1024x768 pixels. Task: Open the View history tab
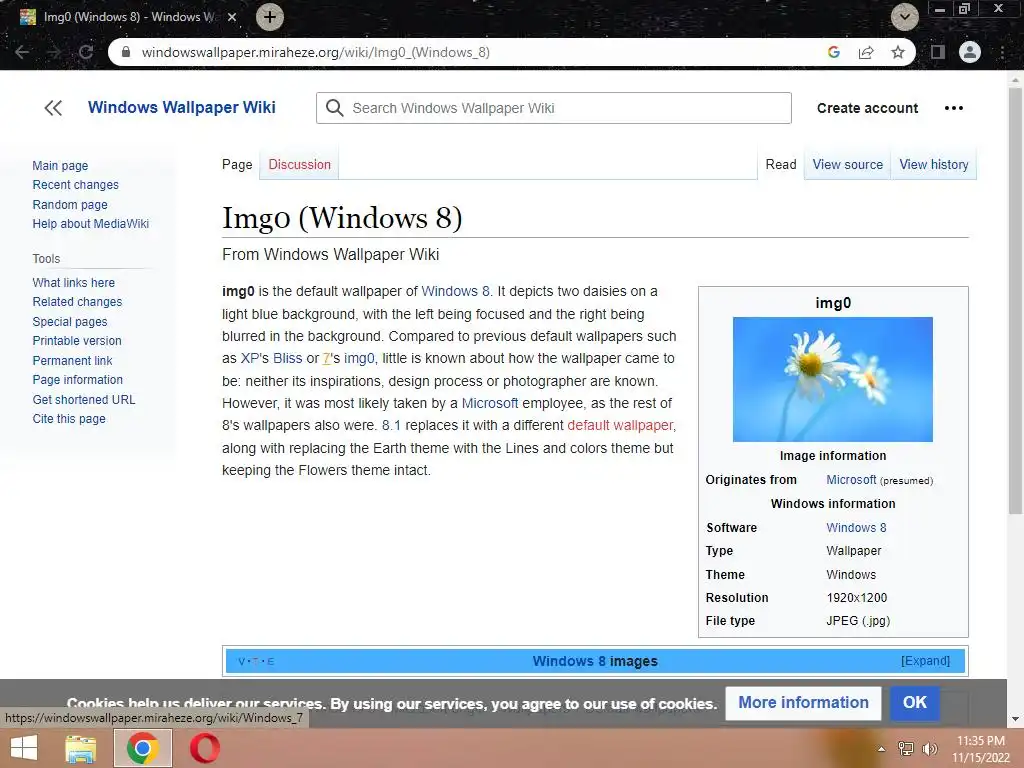click(934, 165)
